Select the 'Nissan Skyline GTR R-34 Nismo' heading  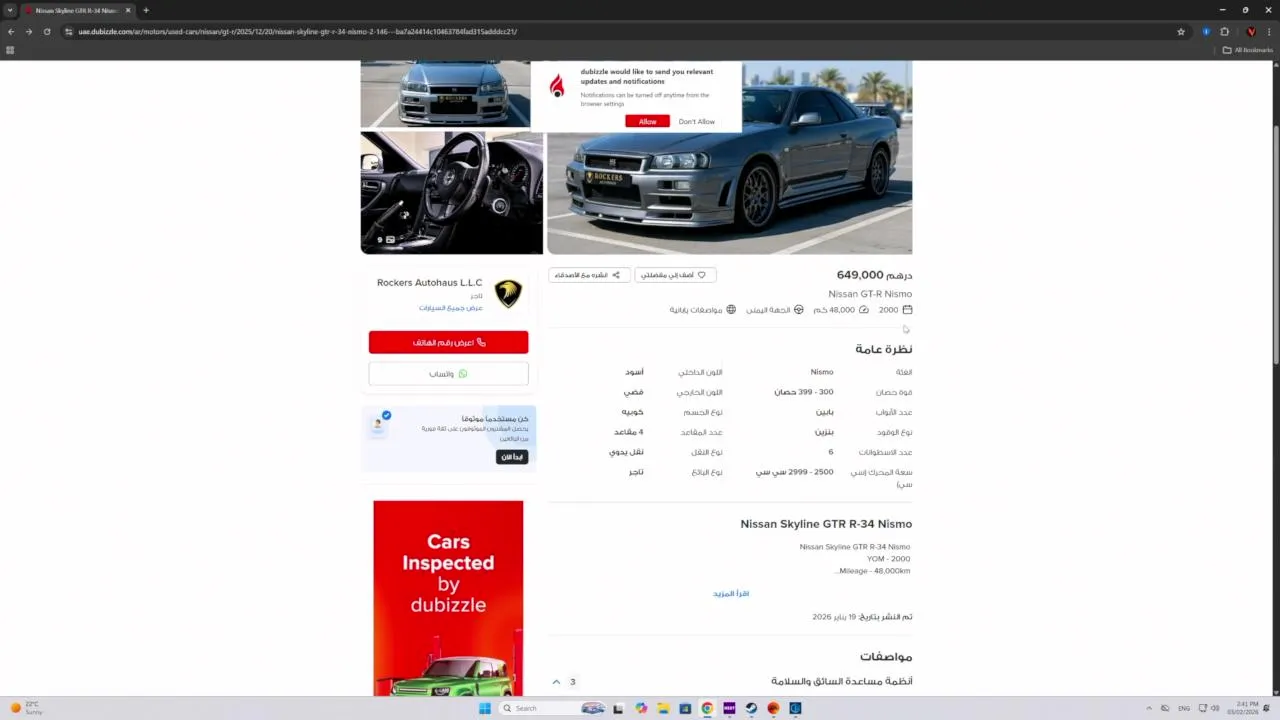826,524
